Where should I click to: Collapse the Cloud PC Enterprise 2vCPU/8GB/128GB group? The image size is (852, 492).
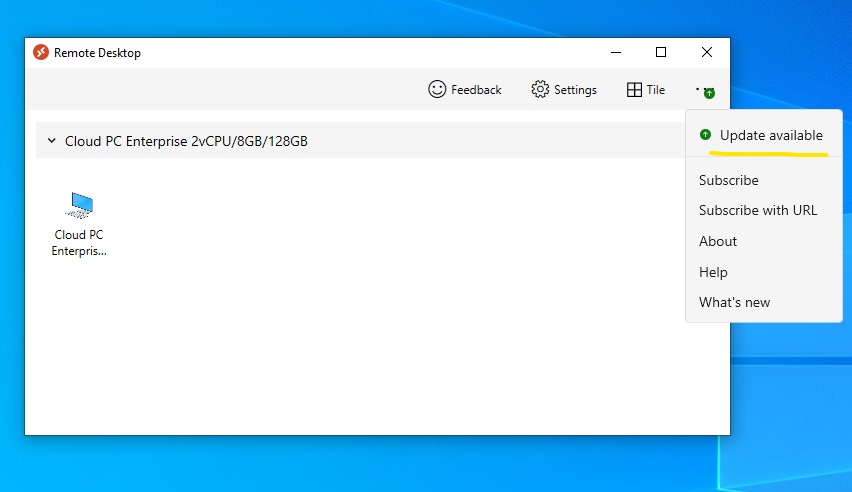(x=52, y=141)
